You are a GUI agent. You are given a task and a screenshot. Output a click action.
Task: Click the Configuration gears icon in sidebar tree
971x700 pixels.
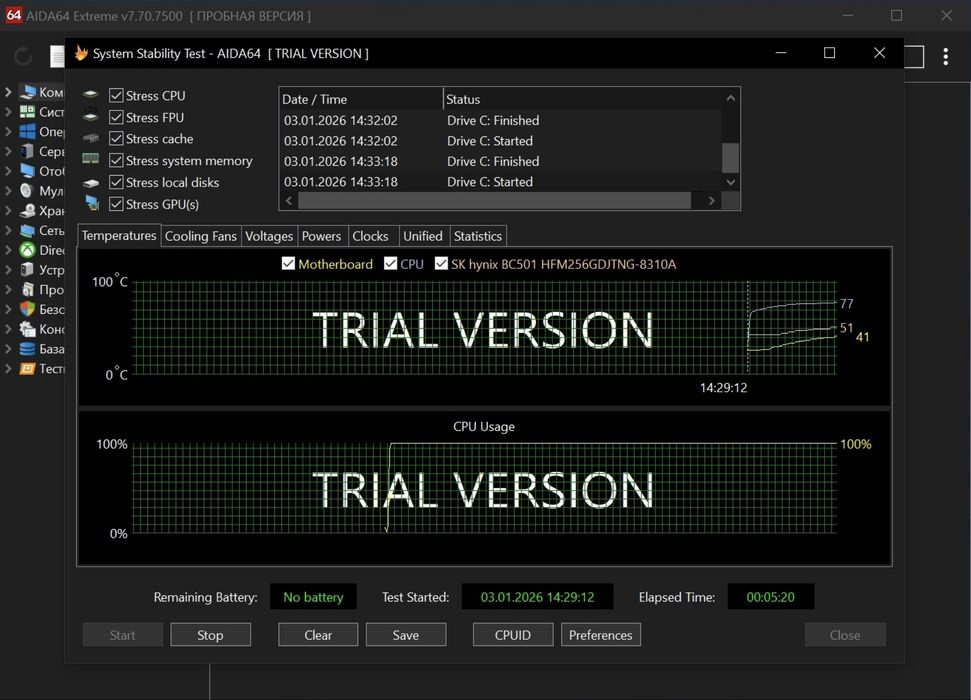click(27, 329)
